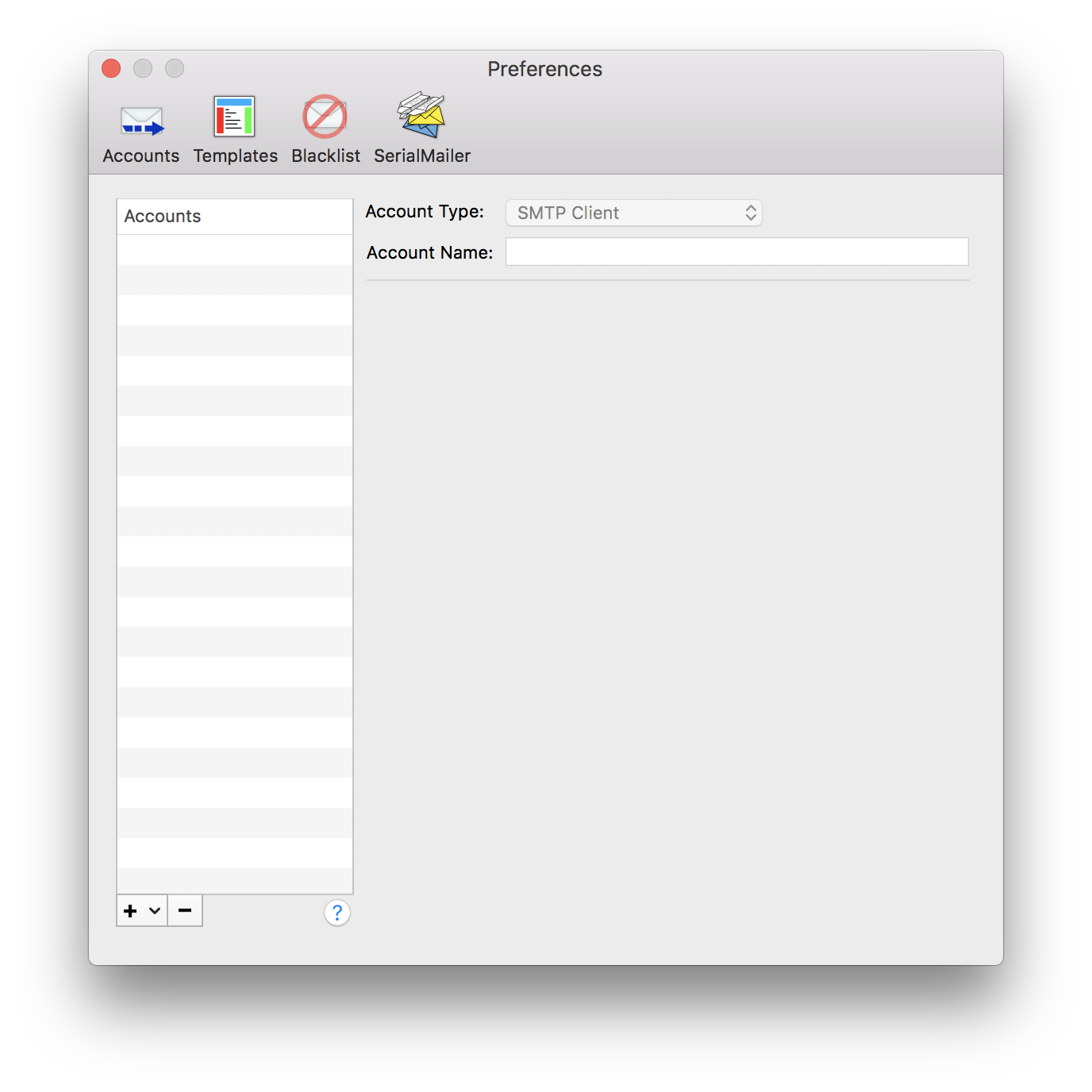Close the Preferences window
The image size is (1092, 1092).
click(x=111, y=69)
